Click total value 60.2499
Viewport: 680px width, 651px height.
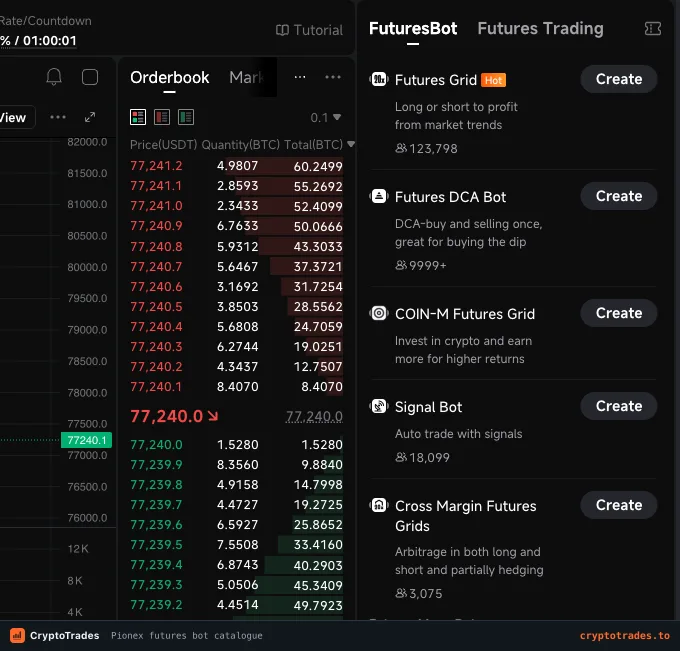tap(318, 166)
